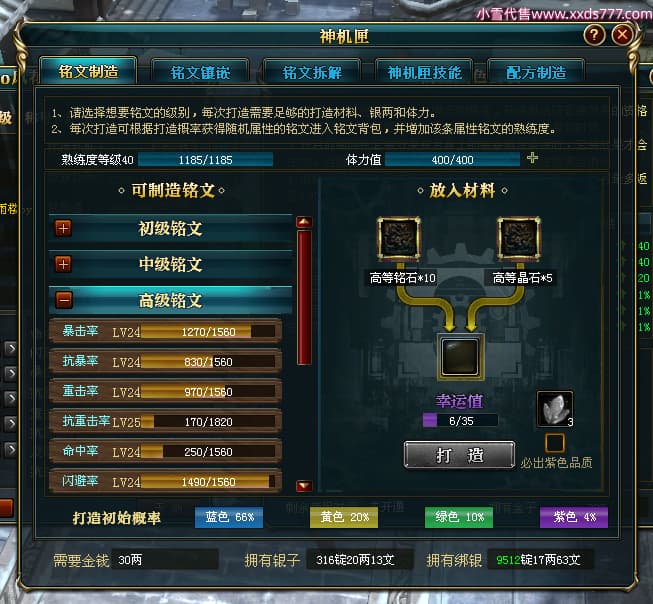Click the scroll down arrow icon

coord(304,485)
